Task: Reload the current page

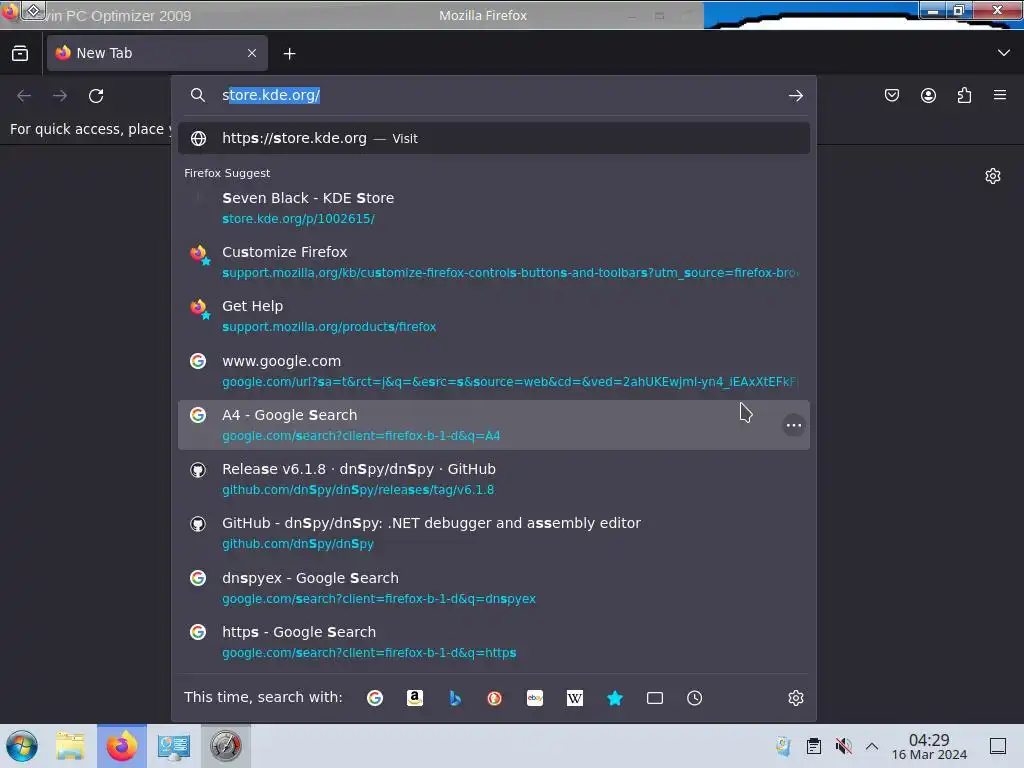Action: (96, 96)
